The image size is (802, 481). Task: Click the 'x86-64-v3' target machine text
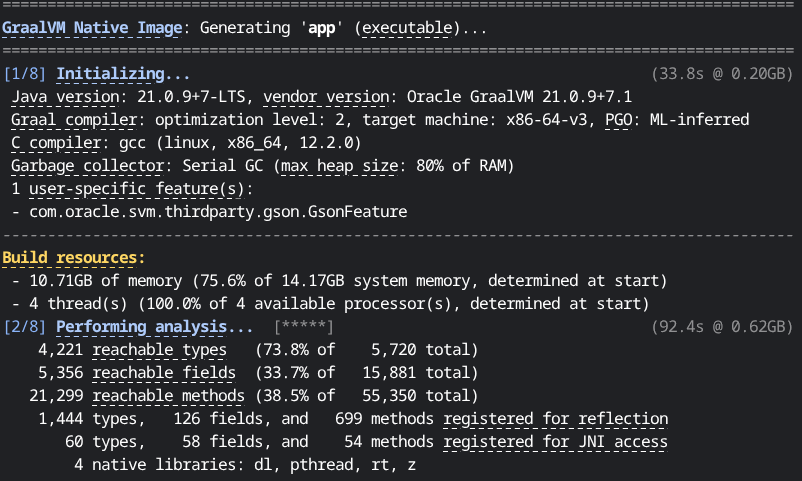(x=546, y=120)
